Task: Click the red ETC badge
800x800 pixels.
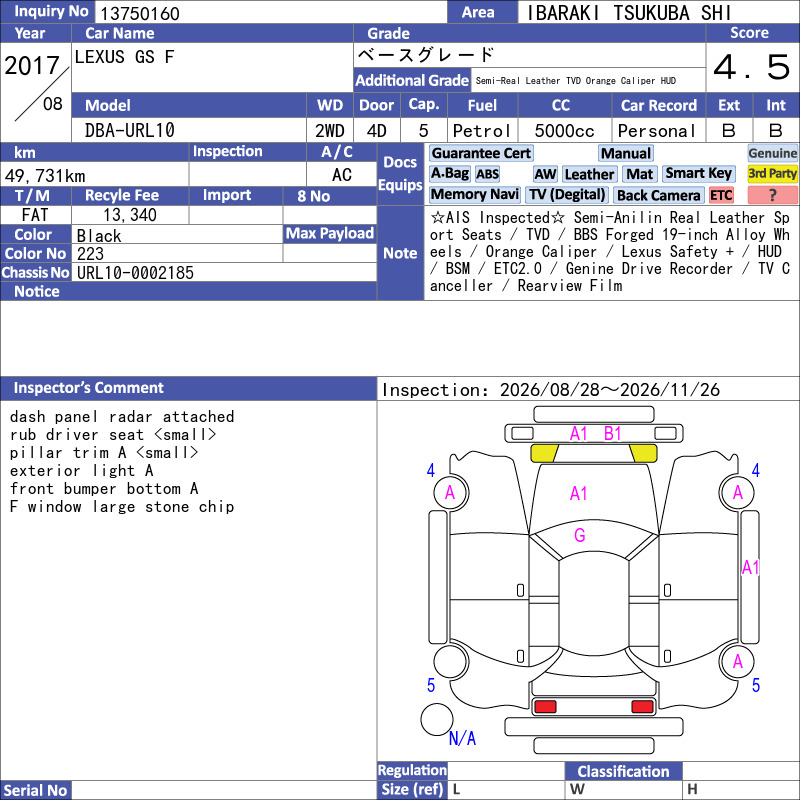Action: tap(721, 195)
